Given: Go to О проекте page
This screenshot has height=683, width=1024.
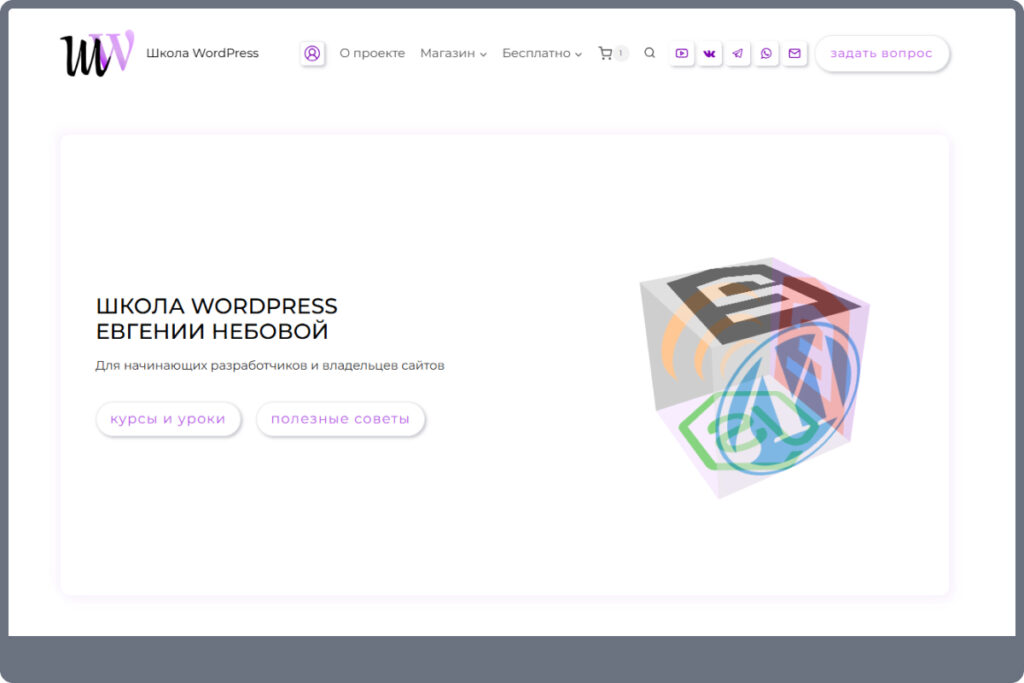Looking at the screenshot, I should (372, 54).
